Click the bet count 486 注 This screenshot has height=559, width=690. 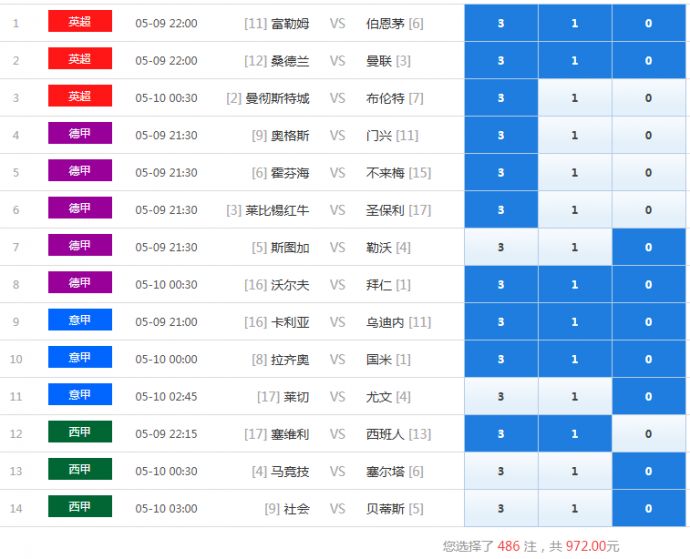click(518, 546)
